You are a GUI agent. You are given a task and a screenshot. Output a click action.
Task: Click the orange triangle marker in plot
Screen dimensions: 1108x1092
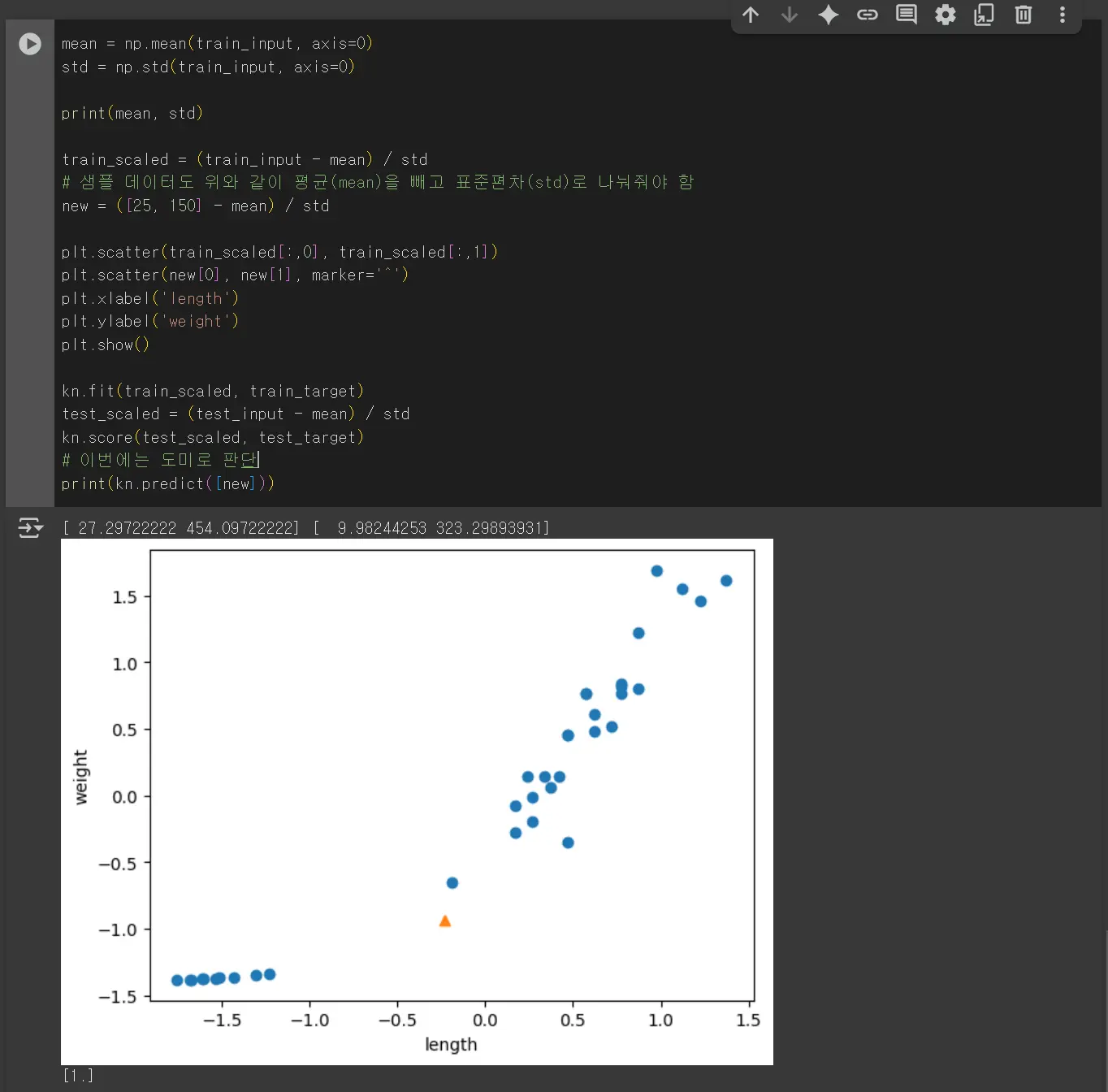tap(445, 921)
